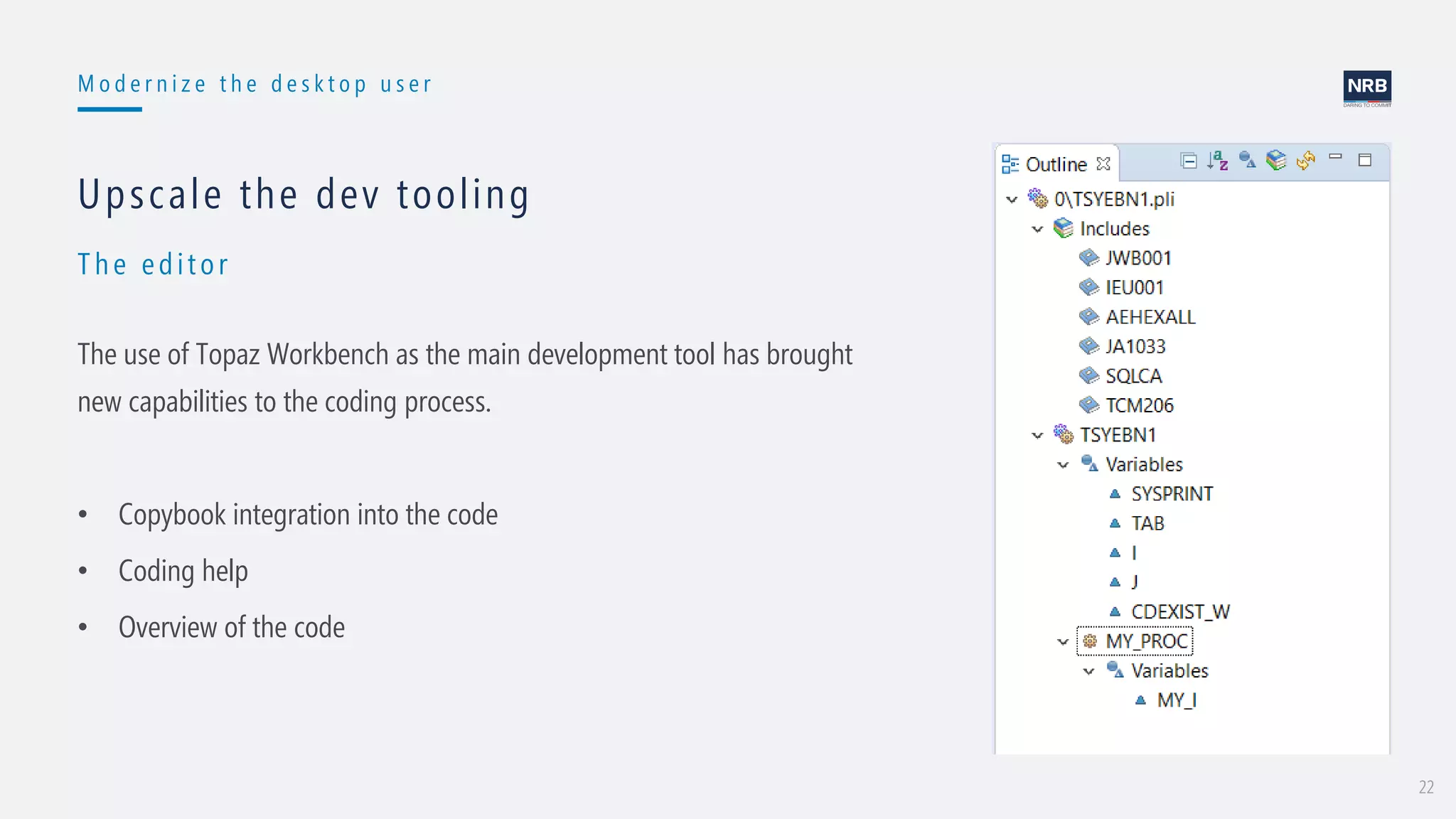Click the NRB logo

(1367, 89)
